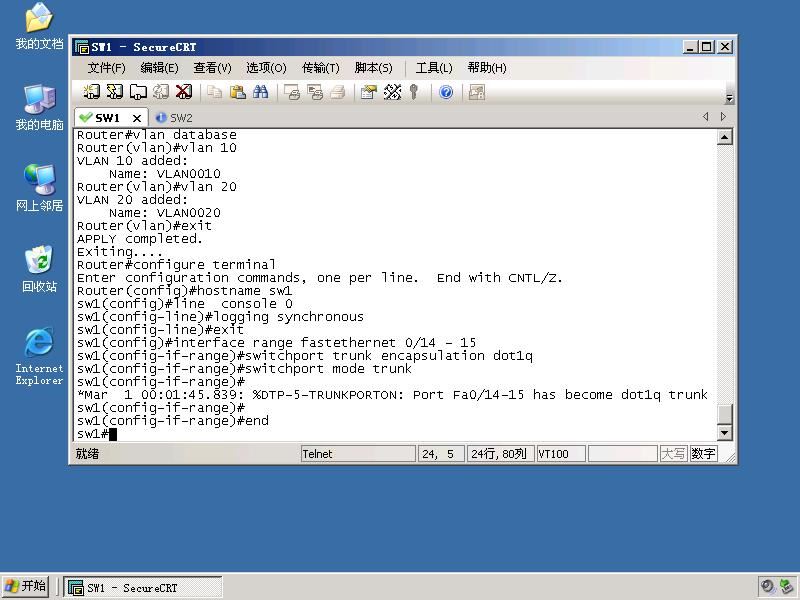Image resolution: width=800 pixels, height=600 pixels.
Task: Close the SW1 tab with its X
Action: [137, 118]
